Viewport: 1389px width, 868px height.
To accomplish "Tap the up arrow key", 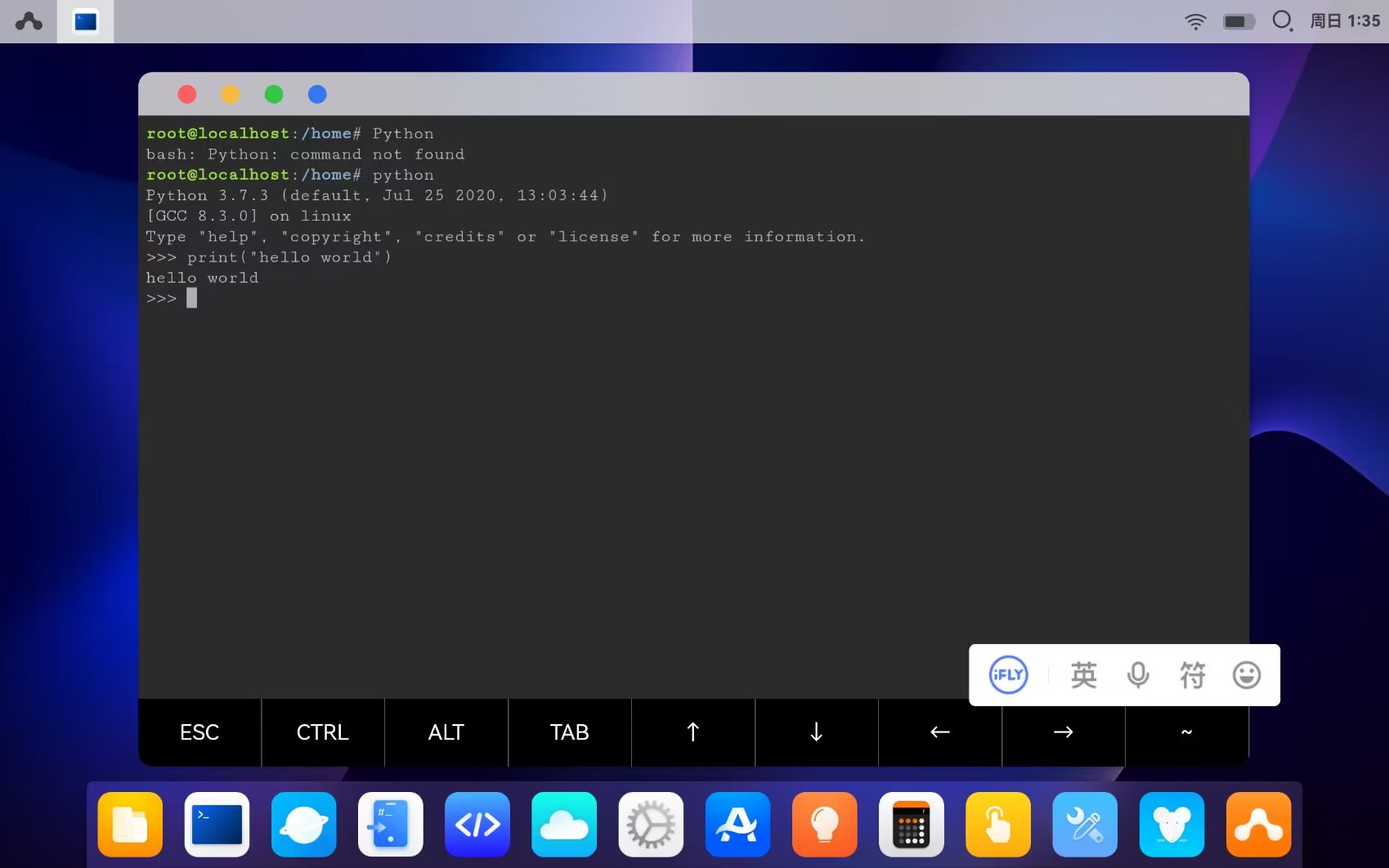I will coord(693,732).
